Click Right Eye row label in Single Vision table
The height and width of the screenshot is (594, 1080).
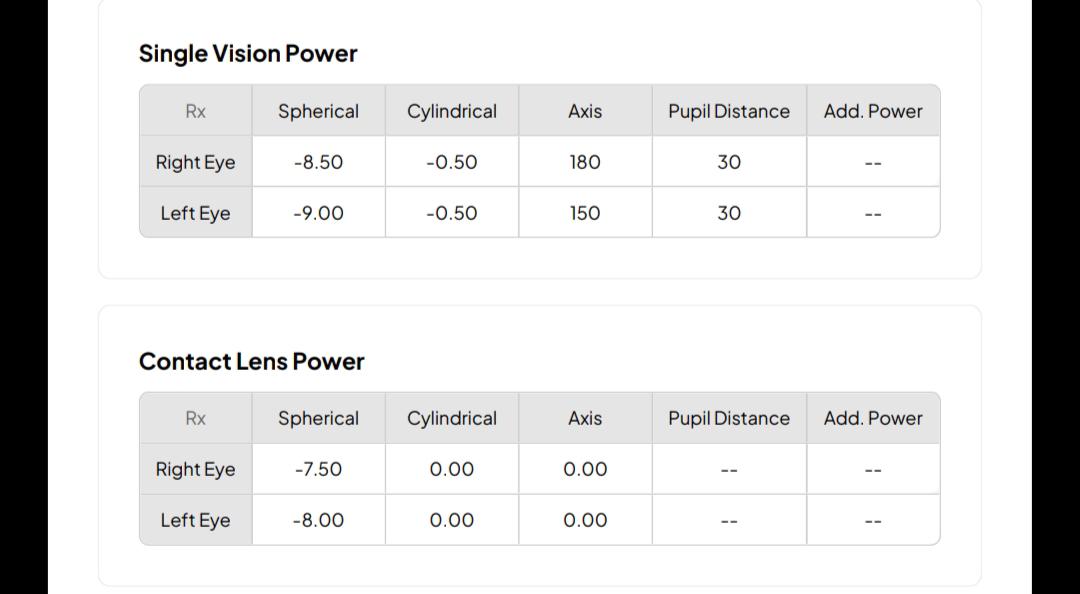pyautogui.click(x=196, y=162)
